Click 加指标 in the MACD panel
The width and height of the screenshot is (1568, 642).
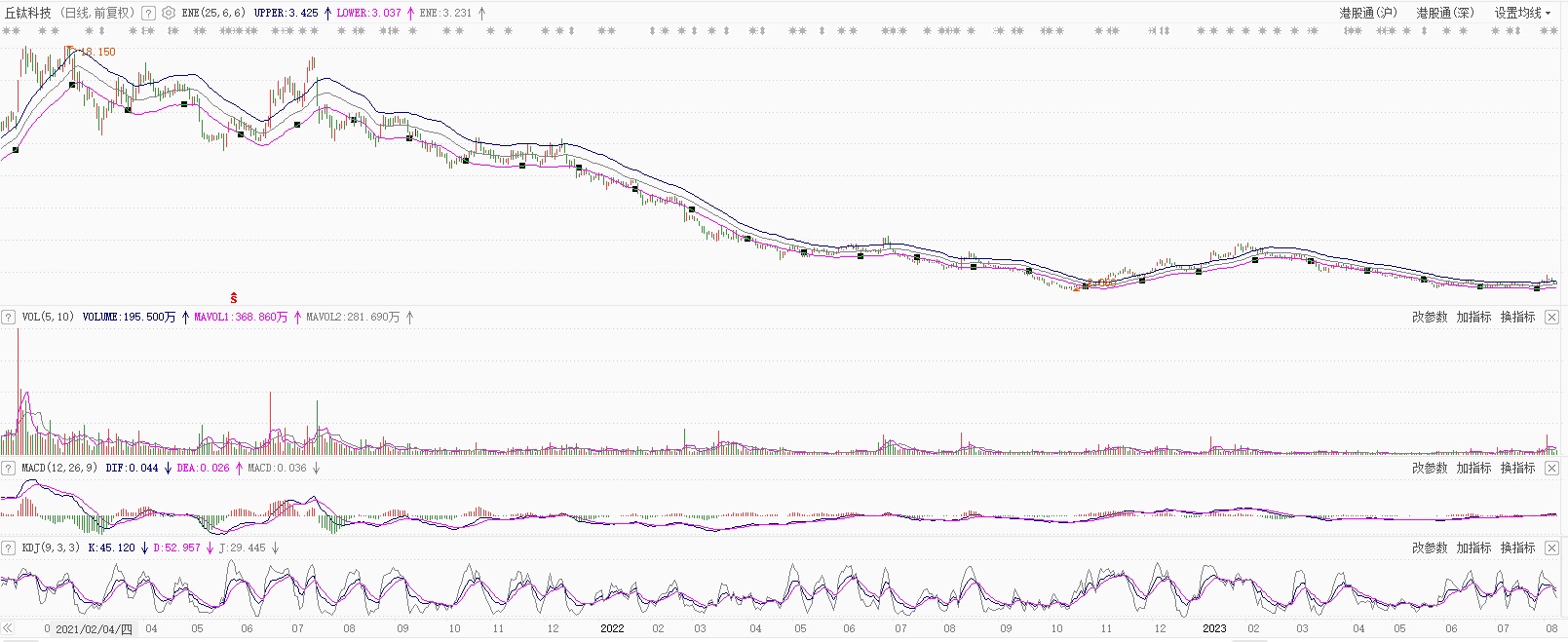(x=1473, y=469)
